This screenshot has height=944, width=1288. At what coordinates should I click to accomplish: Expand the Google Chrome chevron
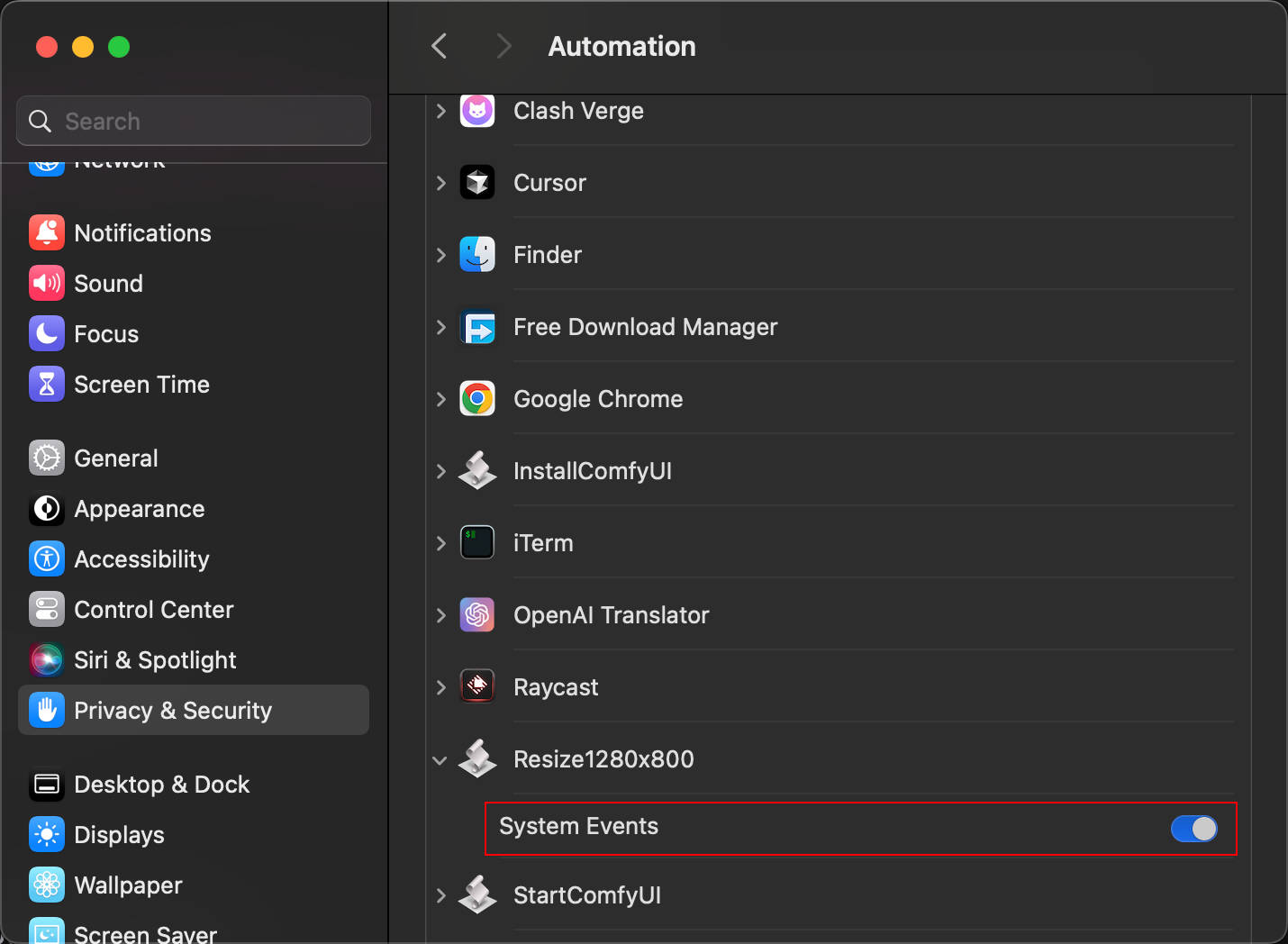pos(440,399)
